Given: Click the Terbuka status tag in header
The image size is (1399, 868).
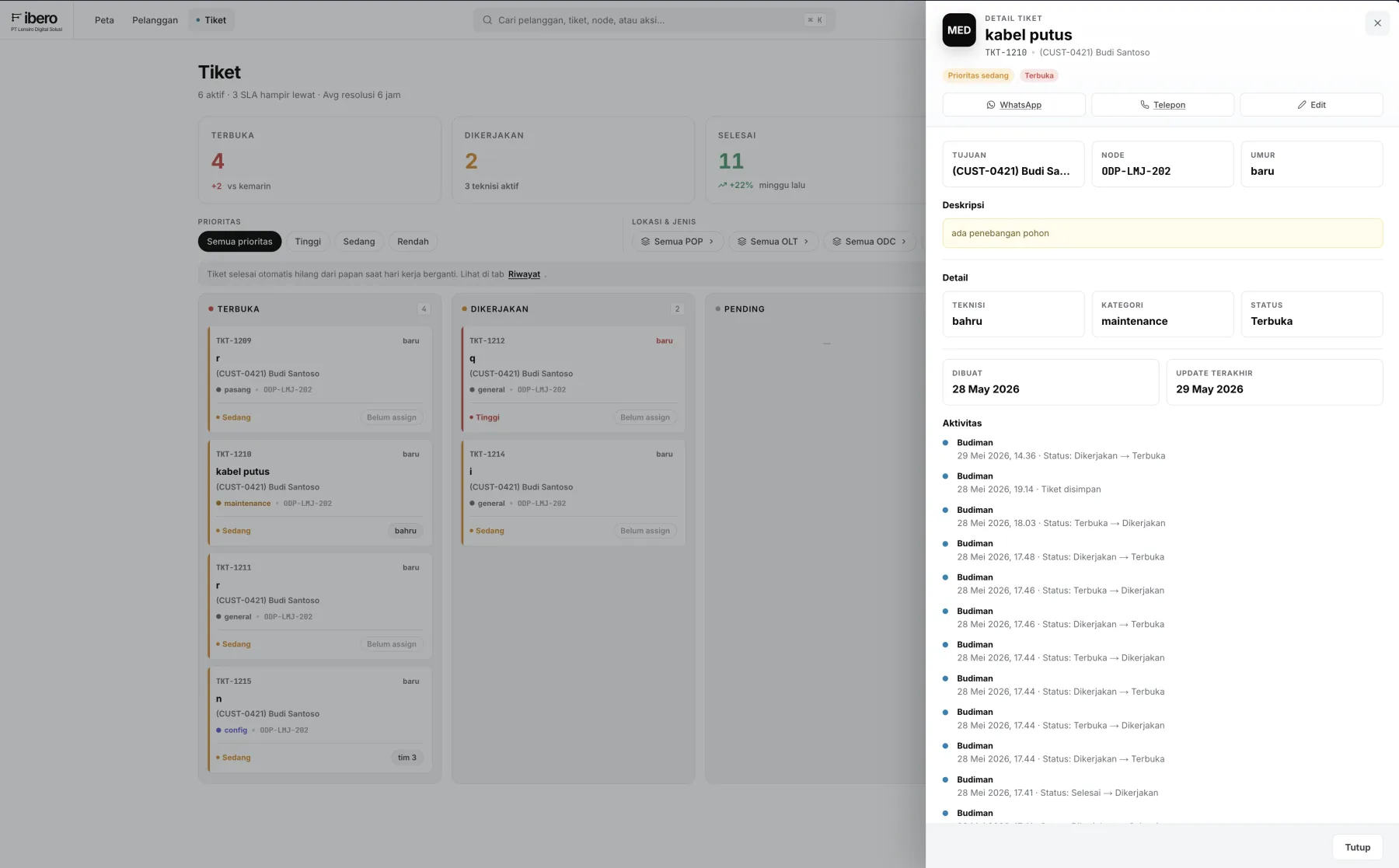Looking at the screenshot, I should 1038,75.
